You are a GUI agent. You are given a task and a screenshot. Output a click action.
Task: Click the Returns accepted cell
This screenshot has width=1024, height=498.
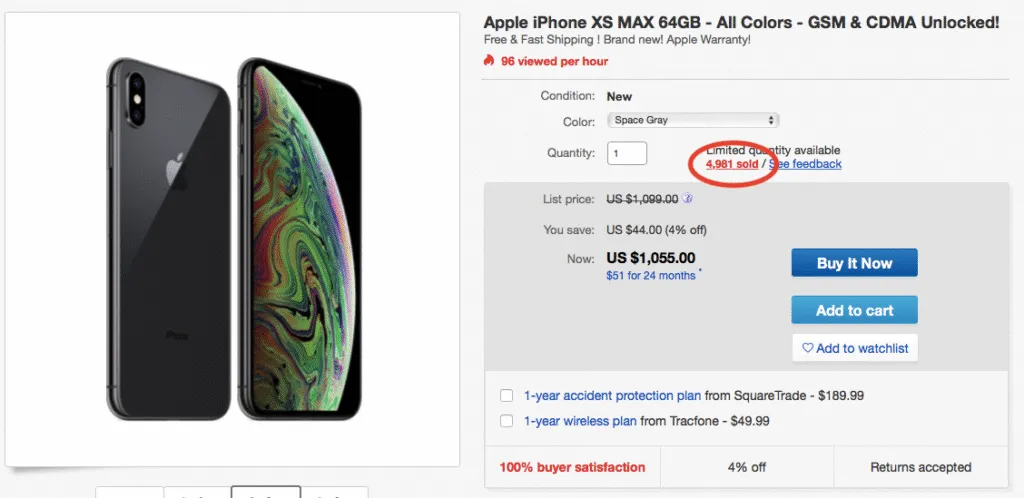[920, 467]
